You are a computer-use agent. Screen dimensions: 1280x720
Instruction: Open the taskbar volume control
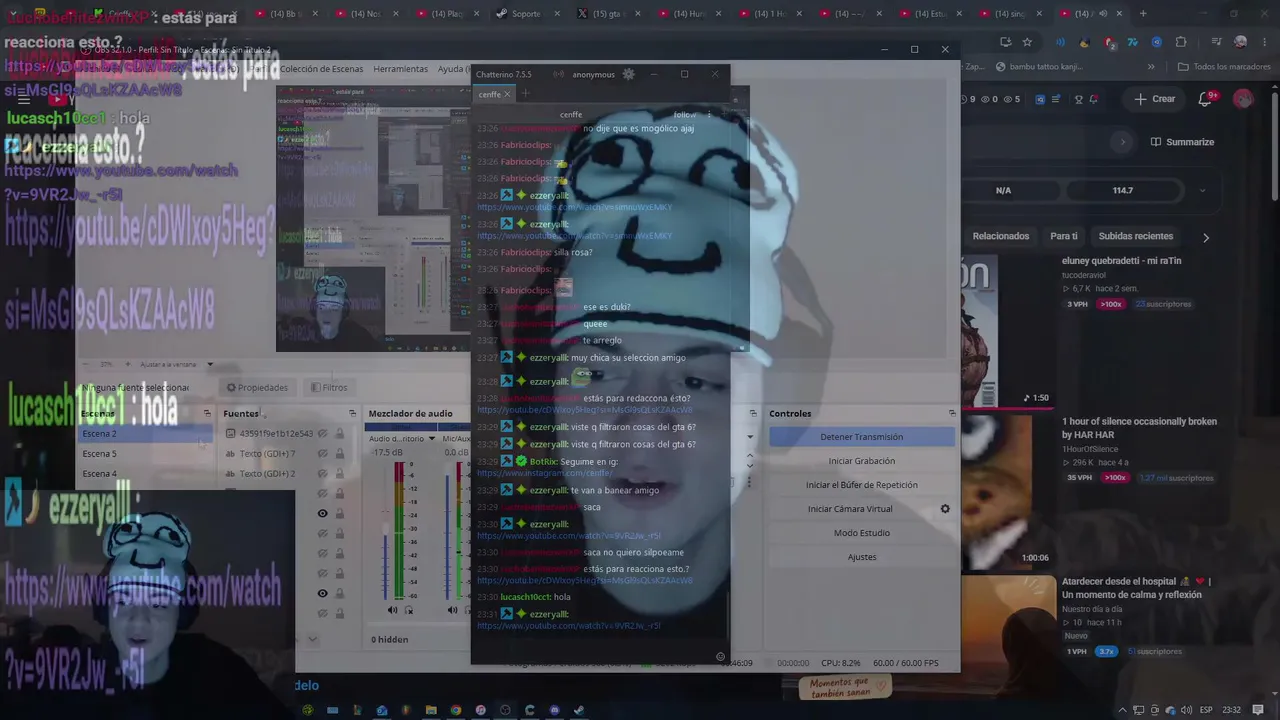point(1186,710)
